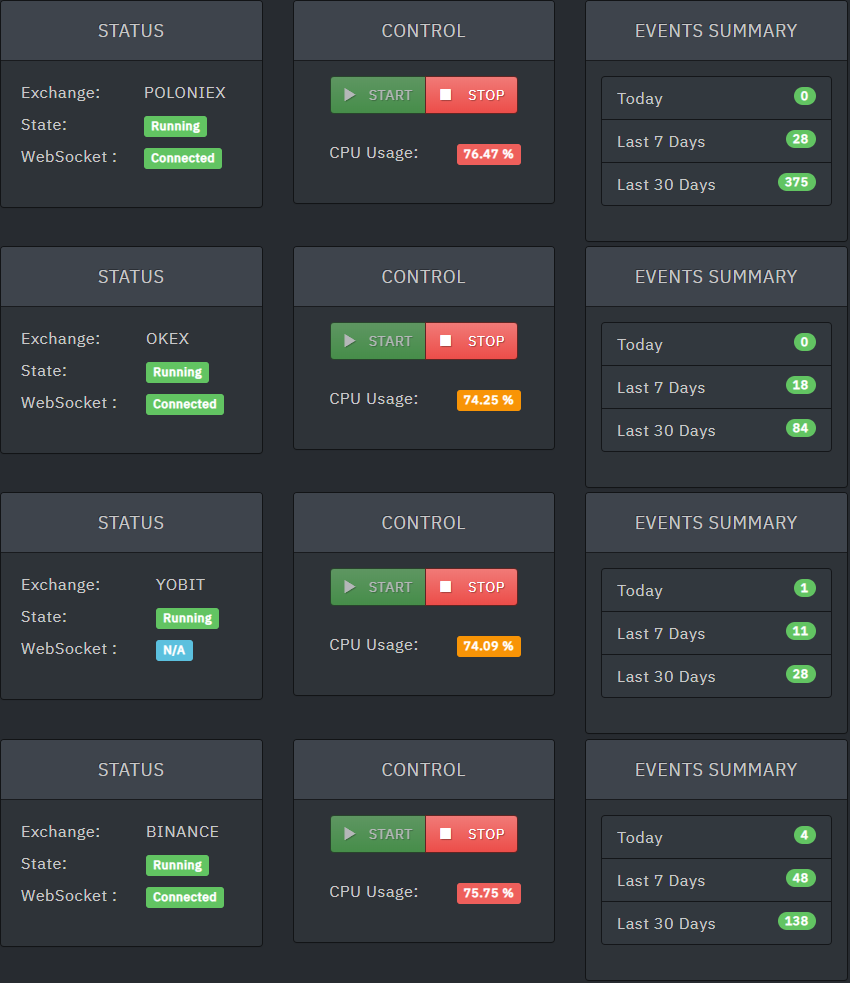This screenshot has height=983, width=850.
Task: Start the OKEX exchange bot
Action: pos(378,341)
